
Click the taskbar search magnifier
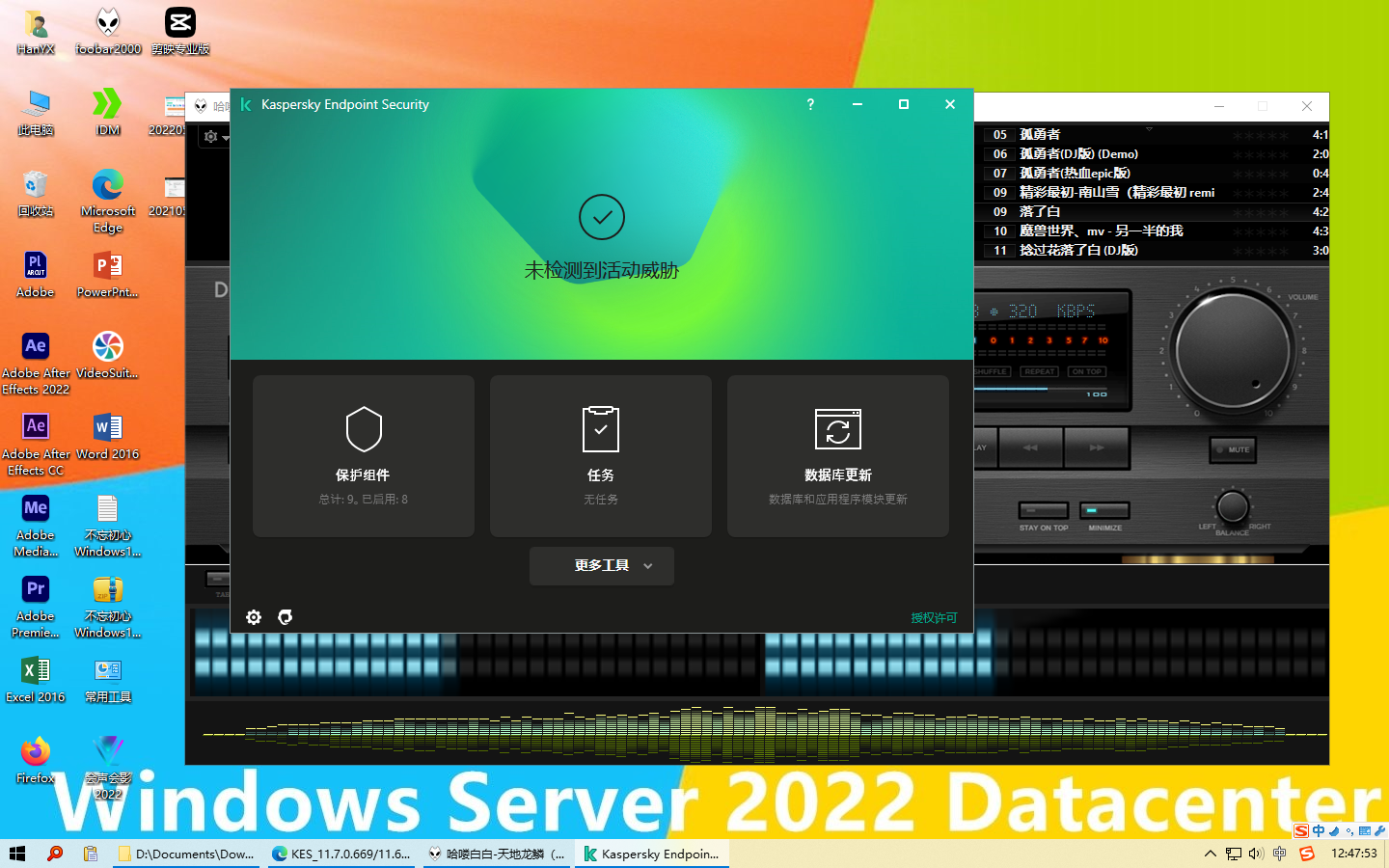(55, 854)
